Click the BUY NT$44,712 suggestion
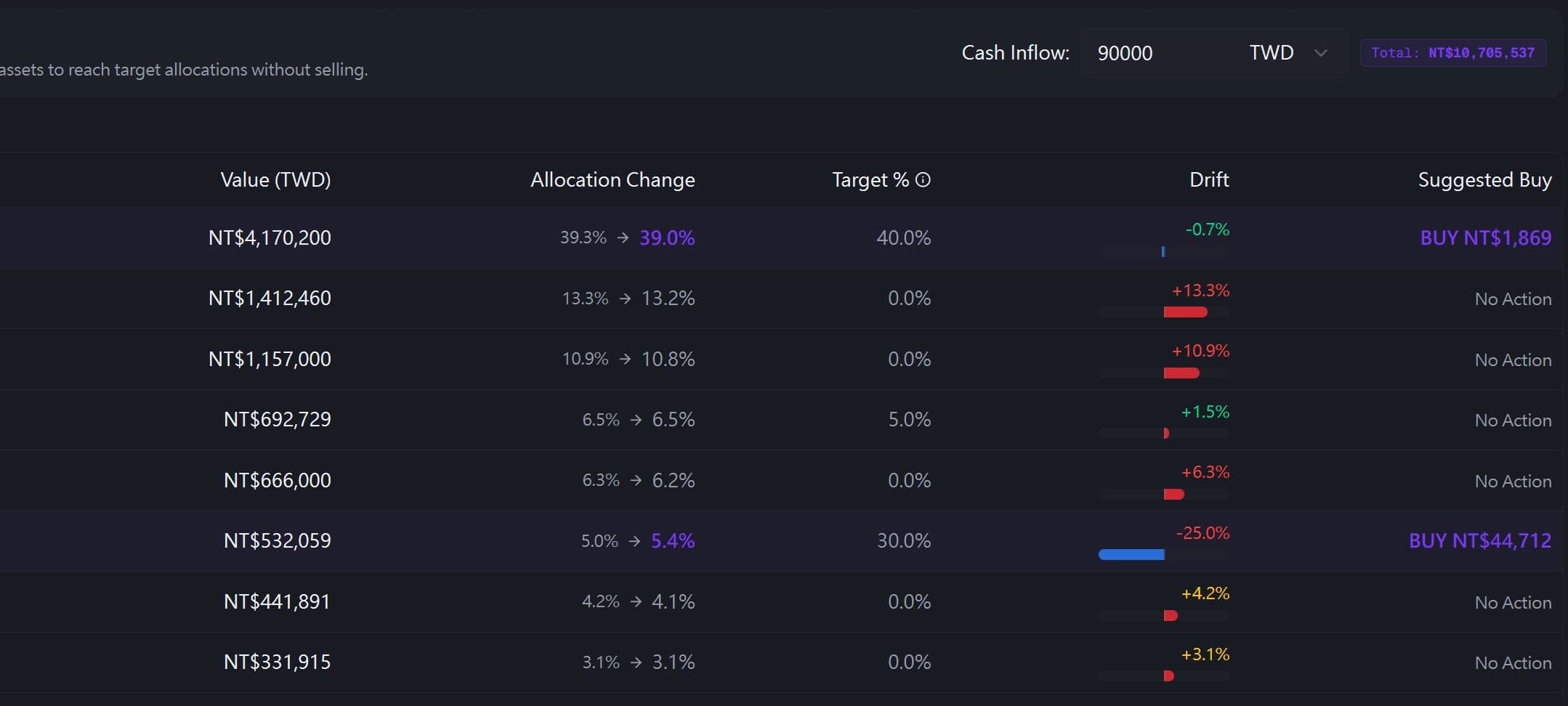Screen dimensions: 1568x706 pyautogui.click(x=1480, y=540)
